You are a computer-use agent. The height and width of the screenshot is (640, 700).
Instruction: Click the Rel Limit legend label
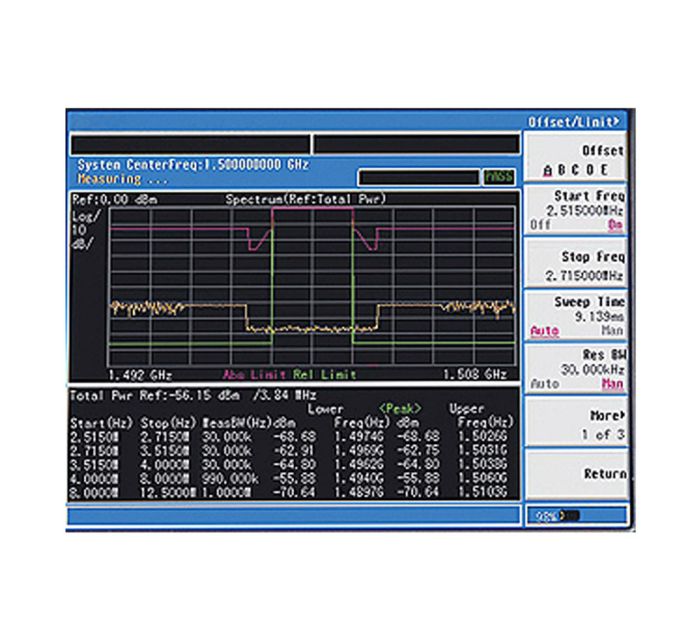coord(325,374)
